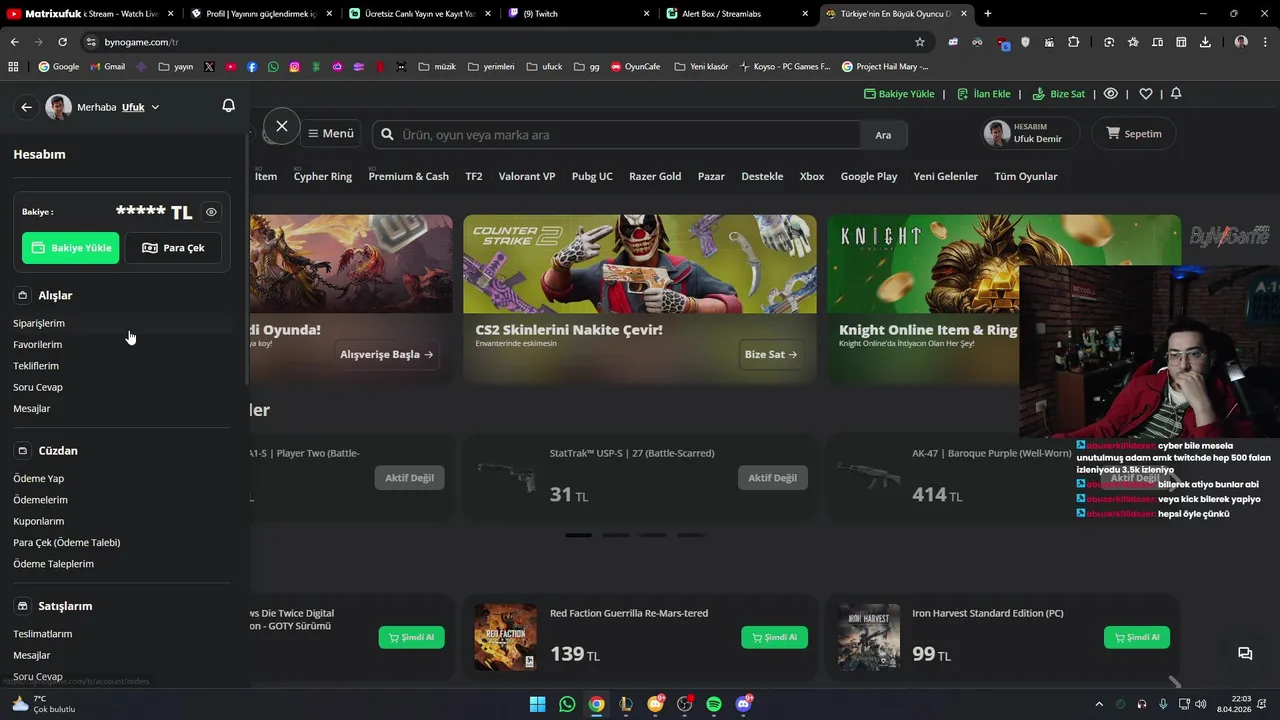Select the TF2 category tab
1280x720 pixels.
[474, 176]
